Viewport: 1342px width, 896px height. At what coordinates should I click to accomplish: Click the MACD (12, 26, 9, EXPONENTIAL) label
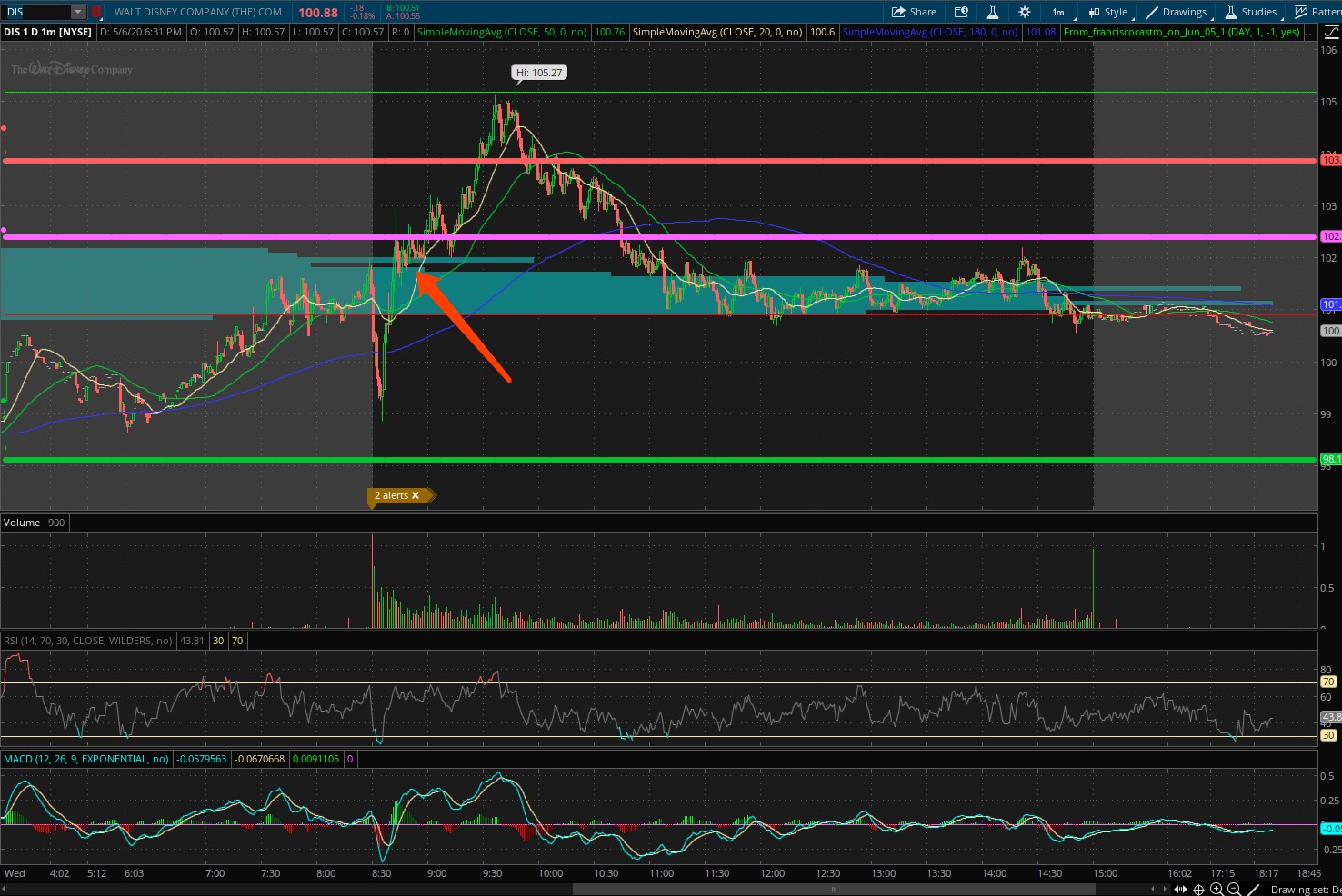pyautogui.click(x=86, y=759)
